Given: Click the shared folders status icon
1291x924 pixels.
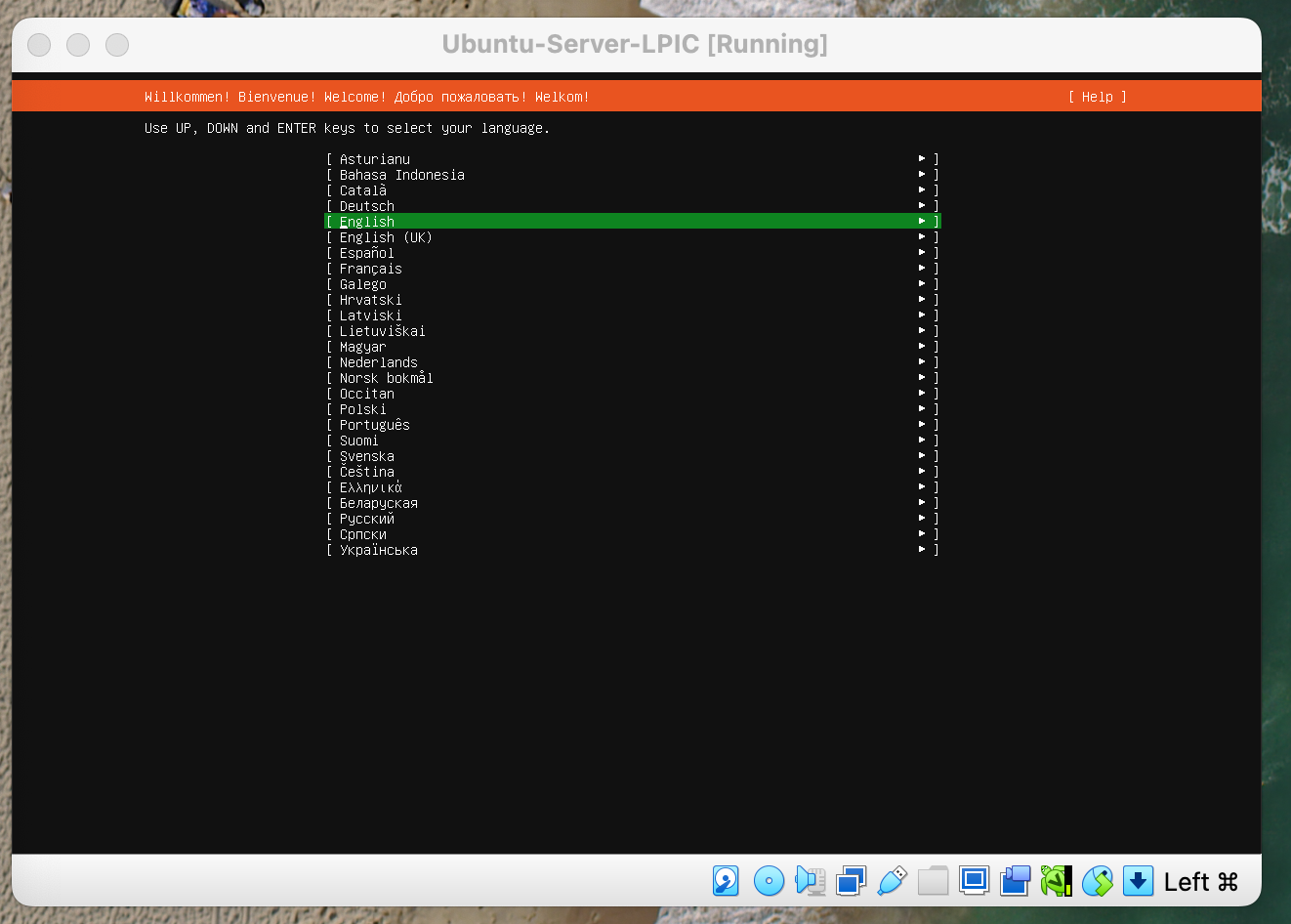Looking at the screenshot, I should click(933, 881).
